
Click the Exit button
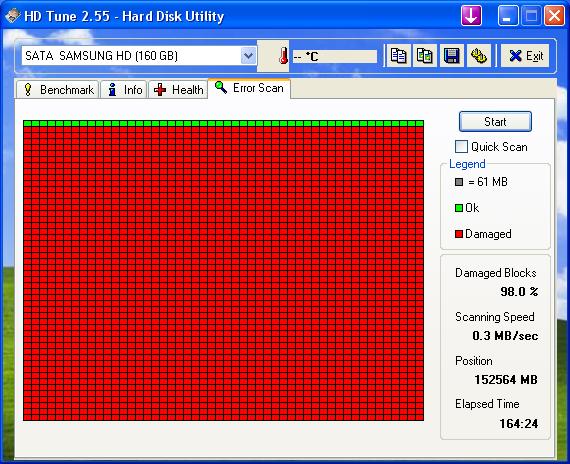(525, 56)
